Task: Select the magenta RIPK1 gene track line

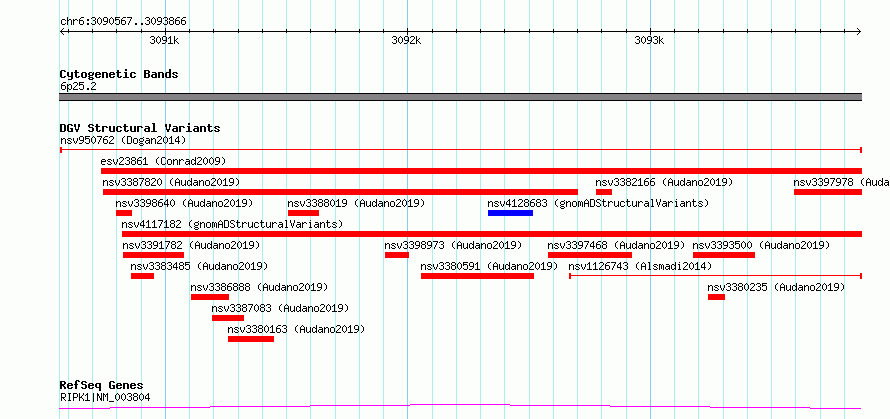Action: 460,407
